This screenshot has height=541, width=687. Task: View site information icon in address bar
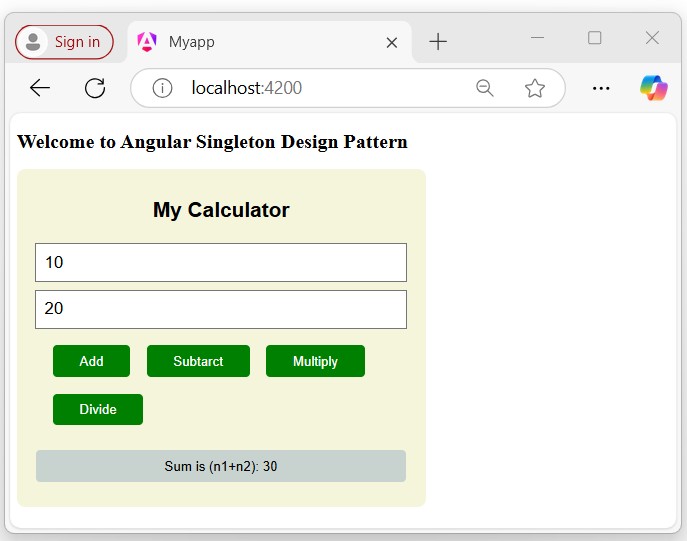point(162,88)
